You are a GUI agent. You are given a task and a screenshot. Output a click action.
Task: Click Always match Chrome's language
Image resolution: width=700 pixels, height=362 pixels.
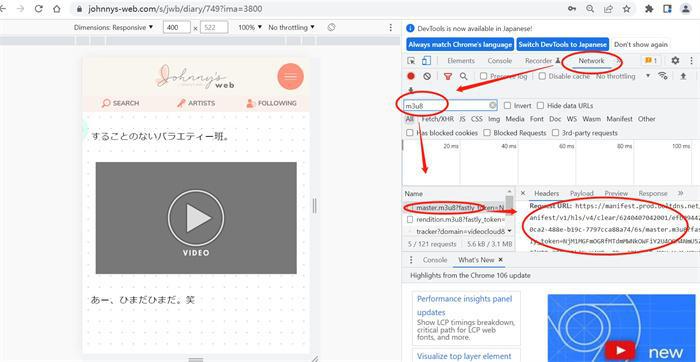[x=460, y=45]
